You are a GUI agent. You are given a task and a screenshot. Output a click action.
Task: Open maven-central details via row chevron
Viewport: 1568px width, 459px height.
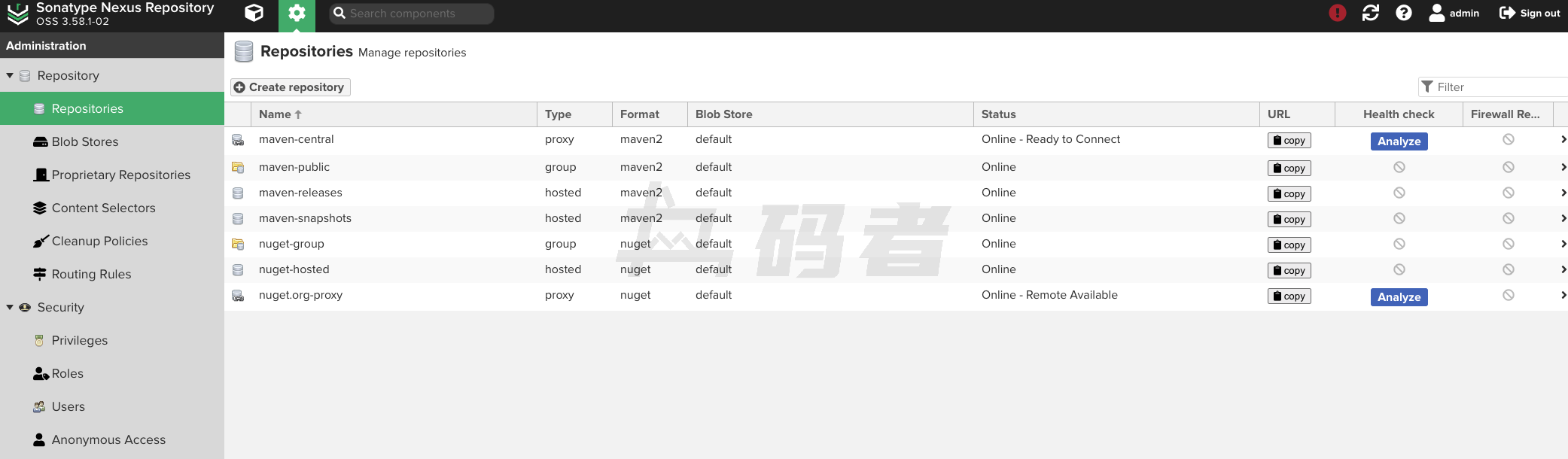tap(1563, 140)
